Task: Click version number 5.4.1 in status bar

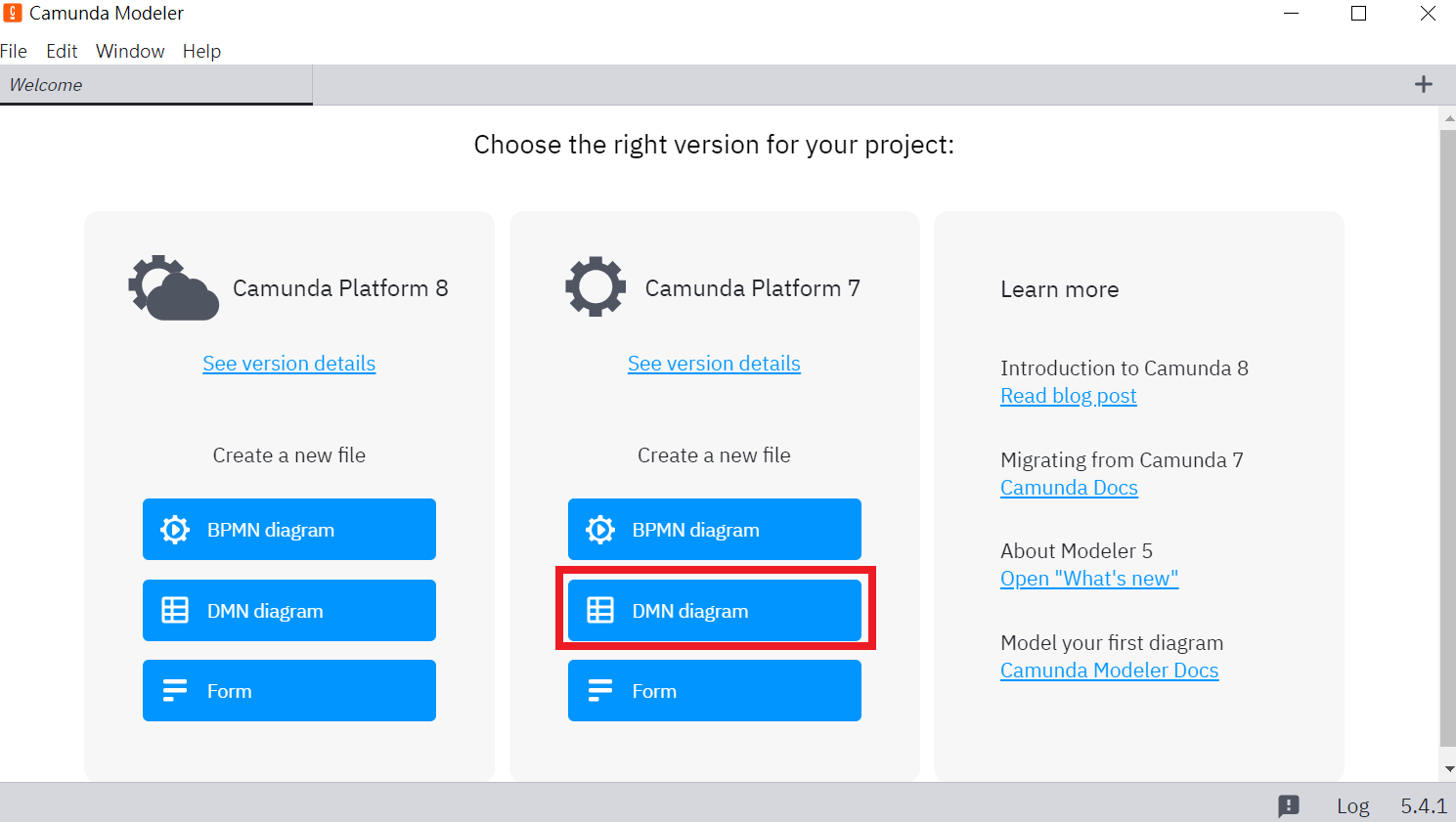Action: [1424, 806]
